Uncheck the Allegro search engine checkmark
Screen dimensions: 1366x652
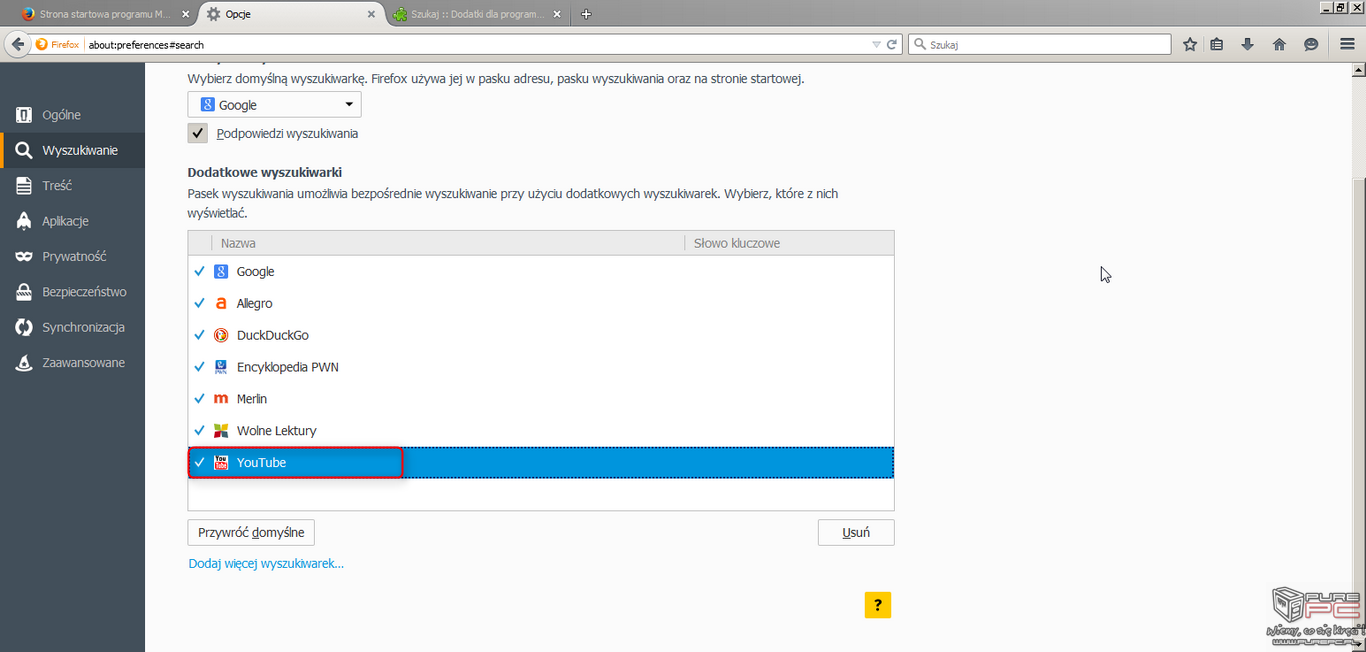pos(200,304)
